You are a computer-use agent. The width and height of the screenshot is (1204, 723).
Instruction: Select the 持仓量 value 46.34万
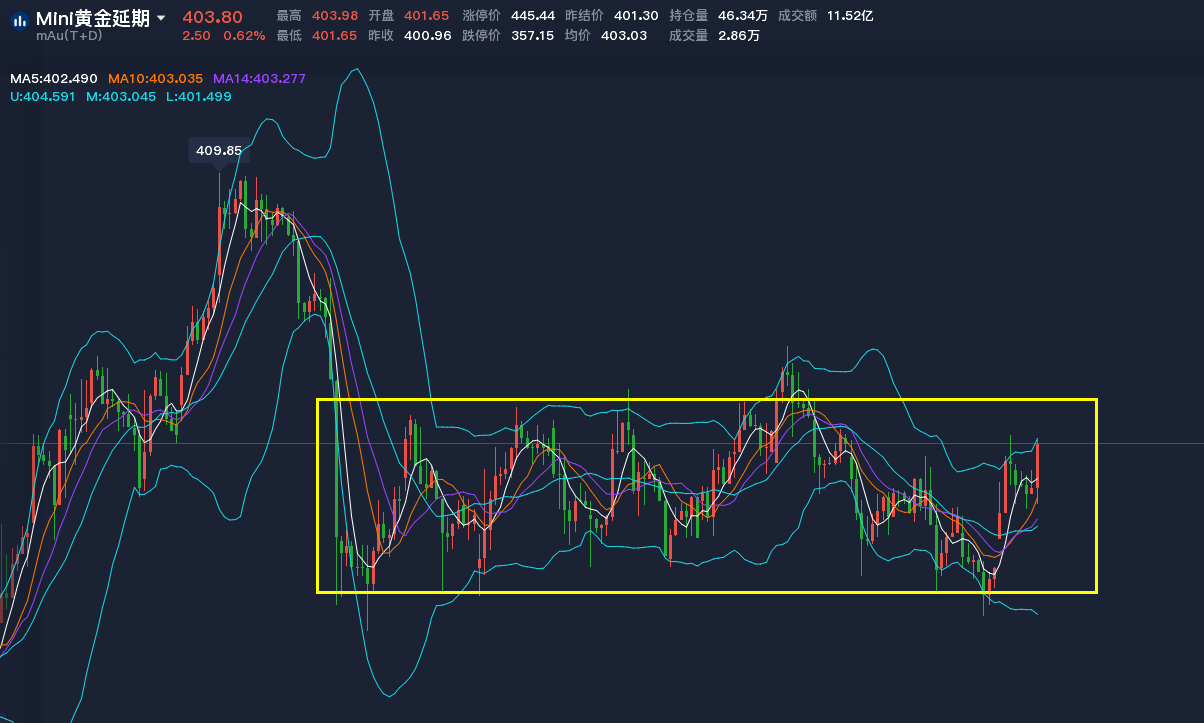coord(743,16)
